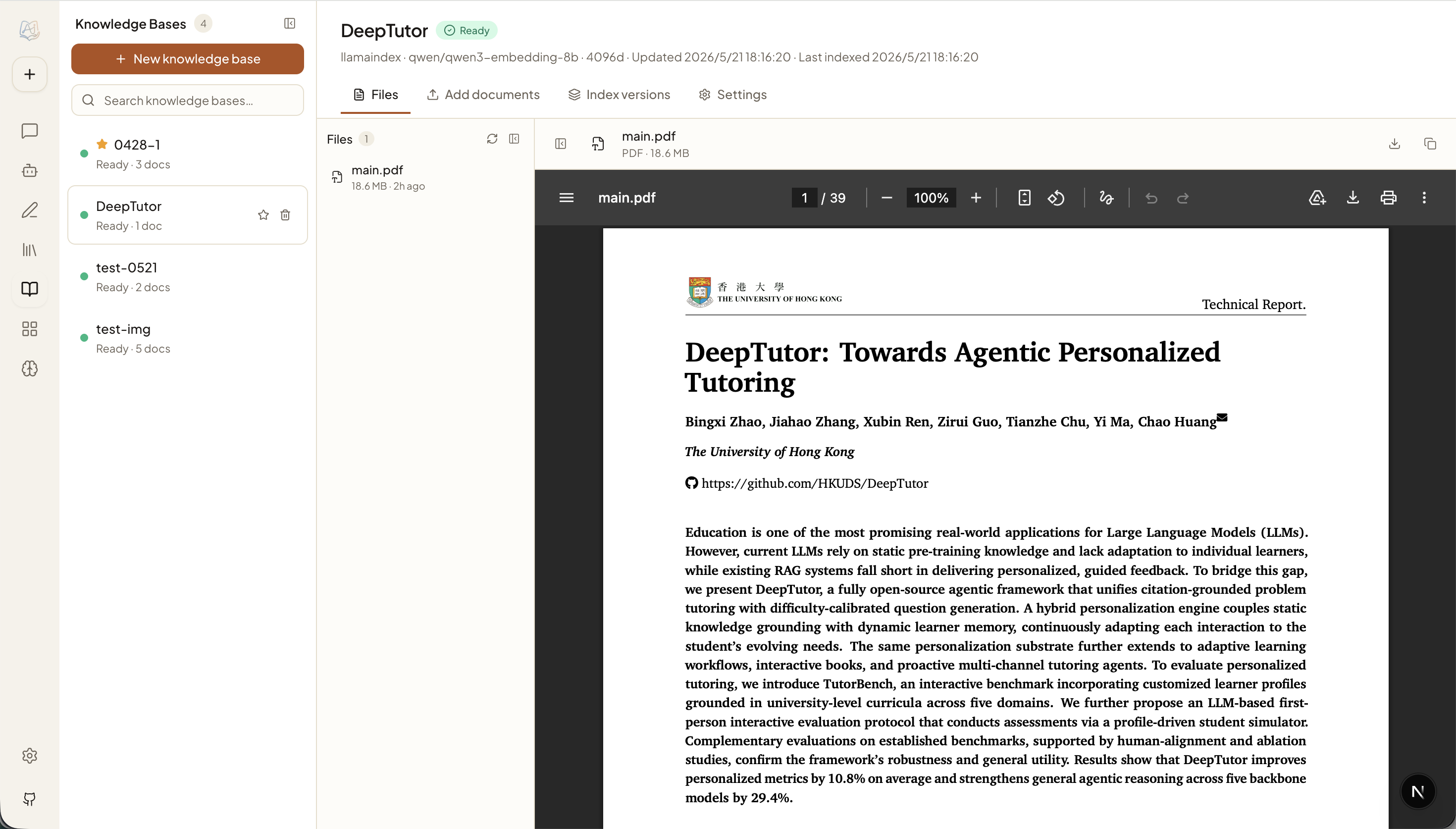
Task: Refresh the Files list
Action: 492,139
